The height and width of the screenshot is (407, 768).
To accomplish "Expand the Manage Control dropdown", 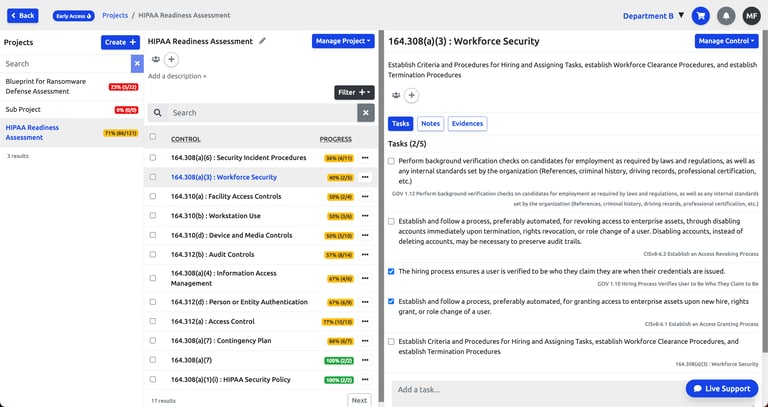I will coord(726,41).
